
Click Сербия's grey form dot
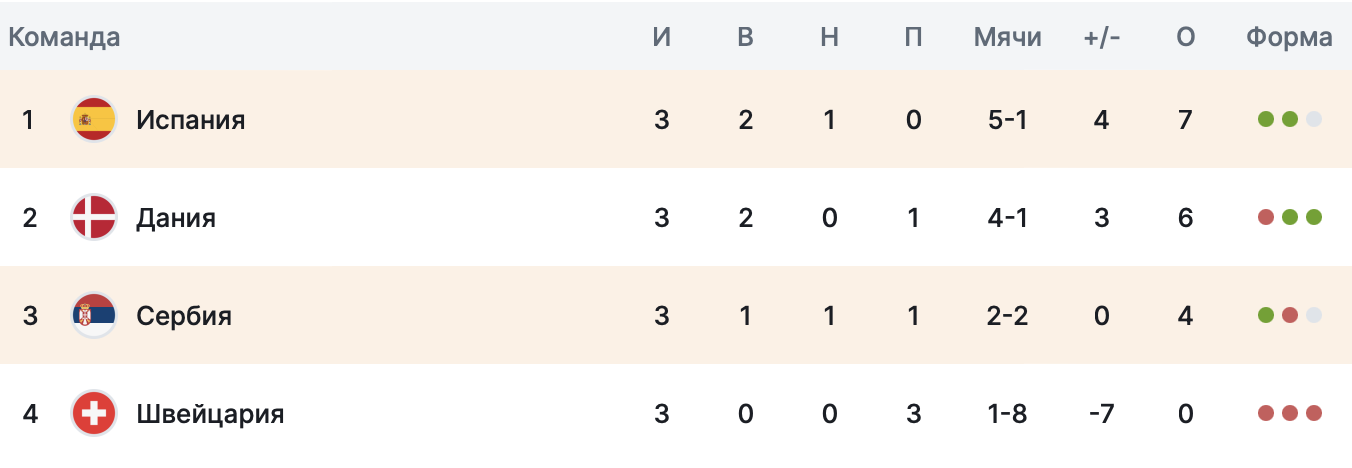point(1314,316)
